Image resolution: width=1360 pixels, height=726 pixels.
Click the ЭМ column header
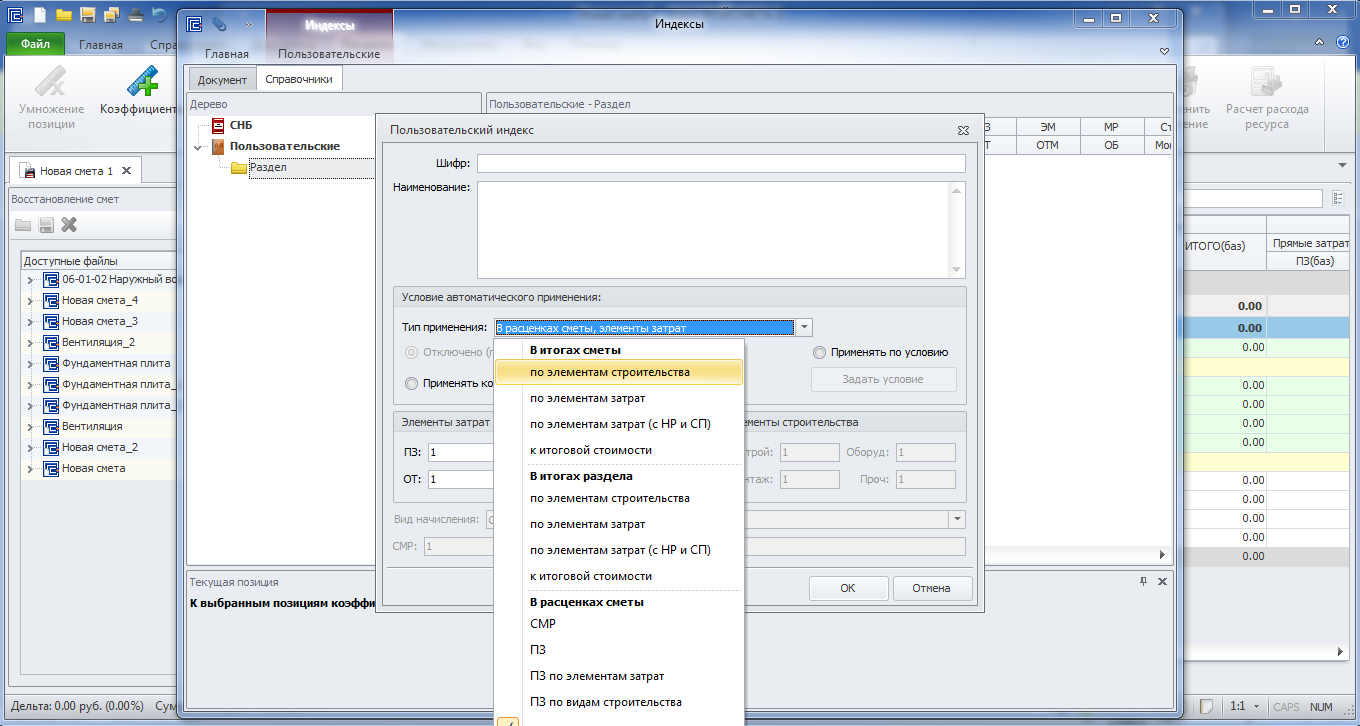point(1048,127)
